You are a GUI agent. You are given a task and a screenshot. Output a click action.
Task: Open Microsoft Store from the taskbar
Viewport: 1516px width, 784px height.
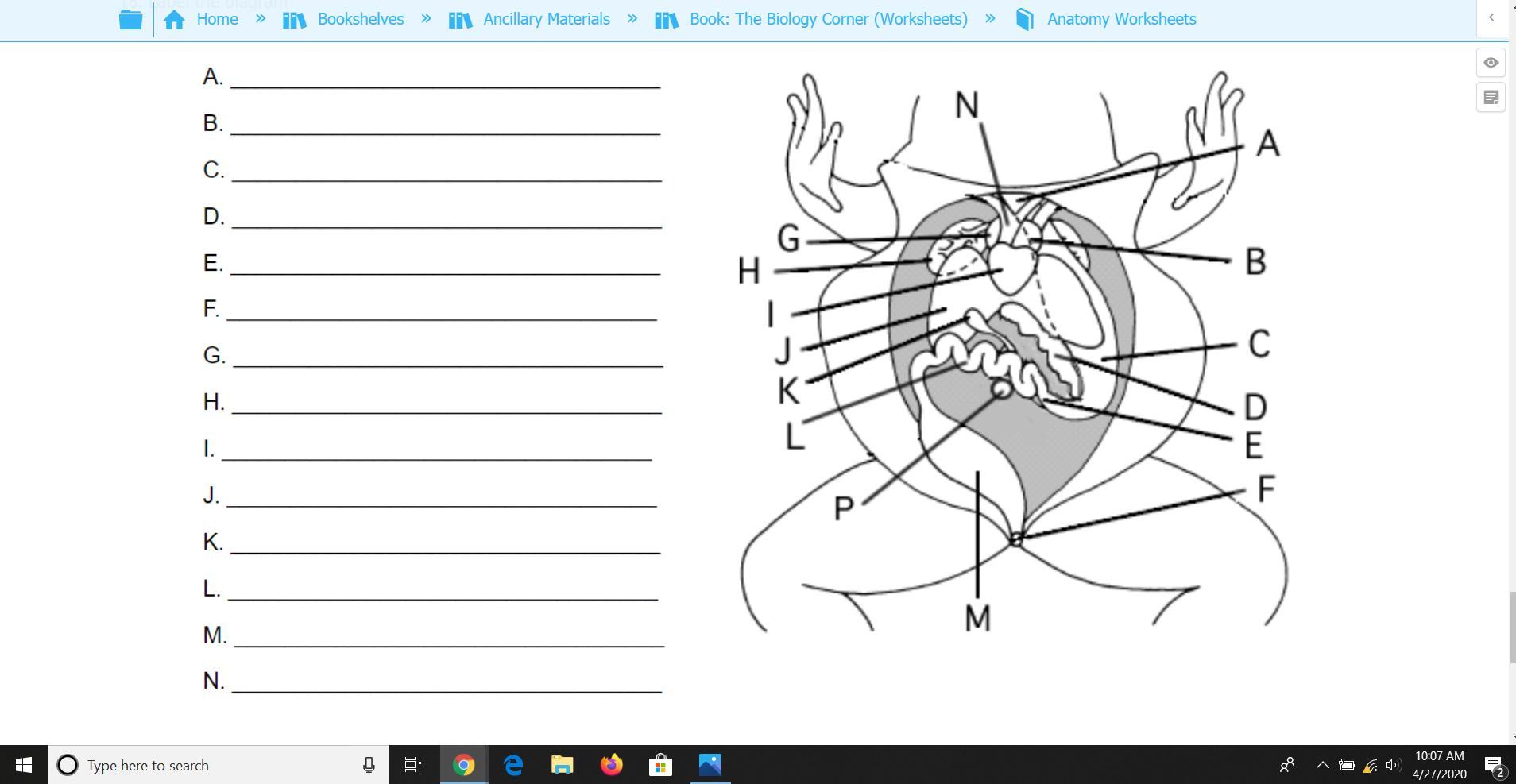(x=661, y=765)
